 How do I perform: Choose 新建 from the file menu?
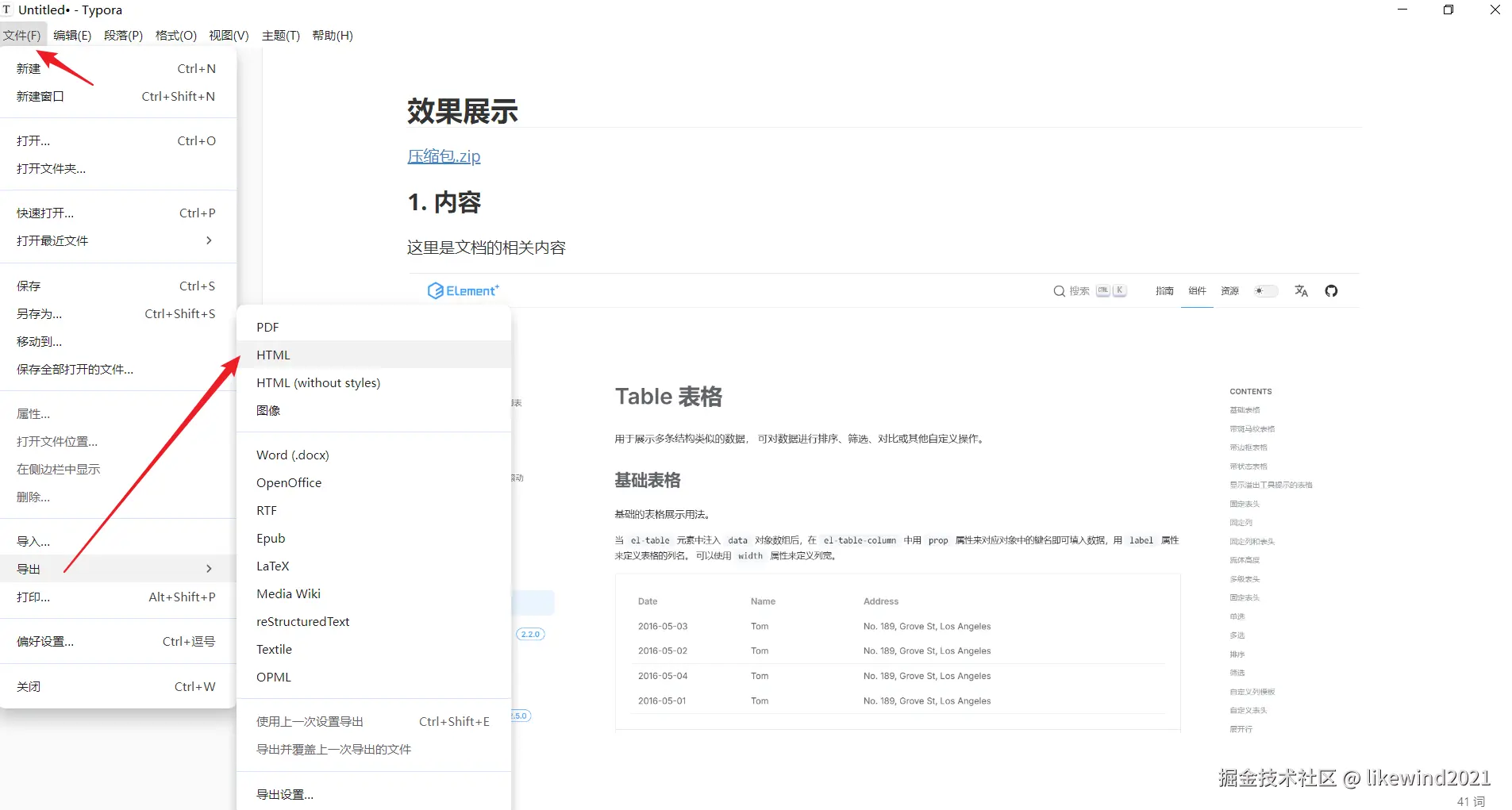(x=117, y=69)
